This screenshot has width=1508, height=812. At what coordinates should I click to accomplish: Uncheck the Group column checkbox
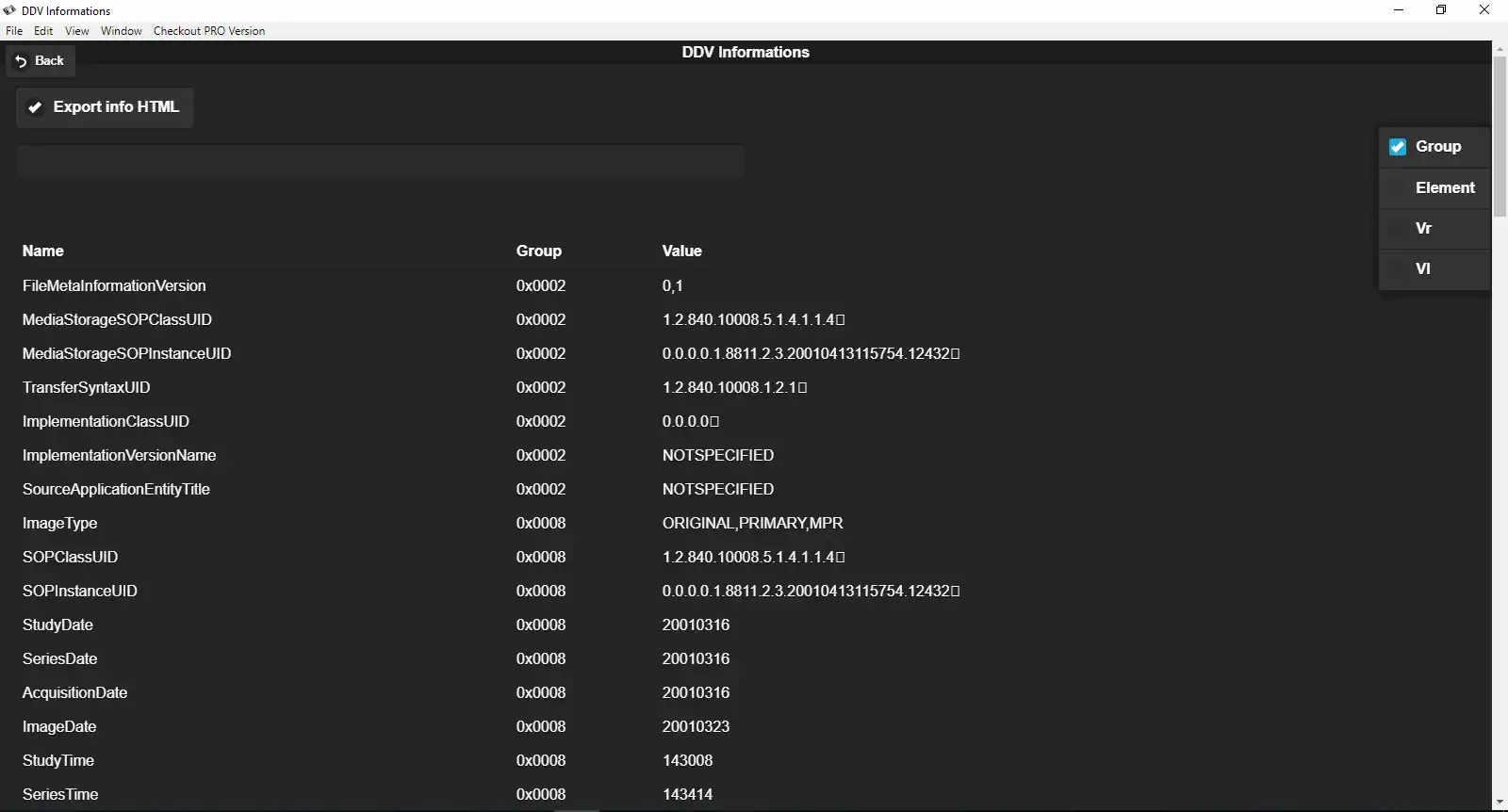pyautogui.click(x=1398, y=147)
